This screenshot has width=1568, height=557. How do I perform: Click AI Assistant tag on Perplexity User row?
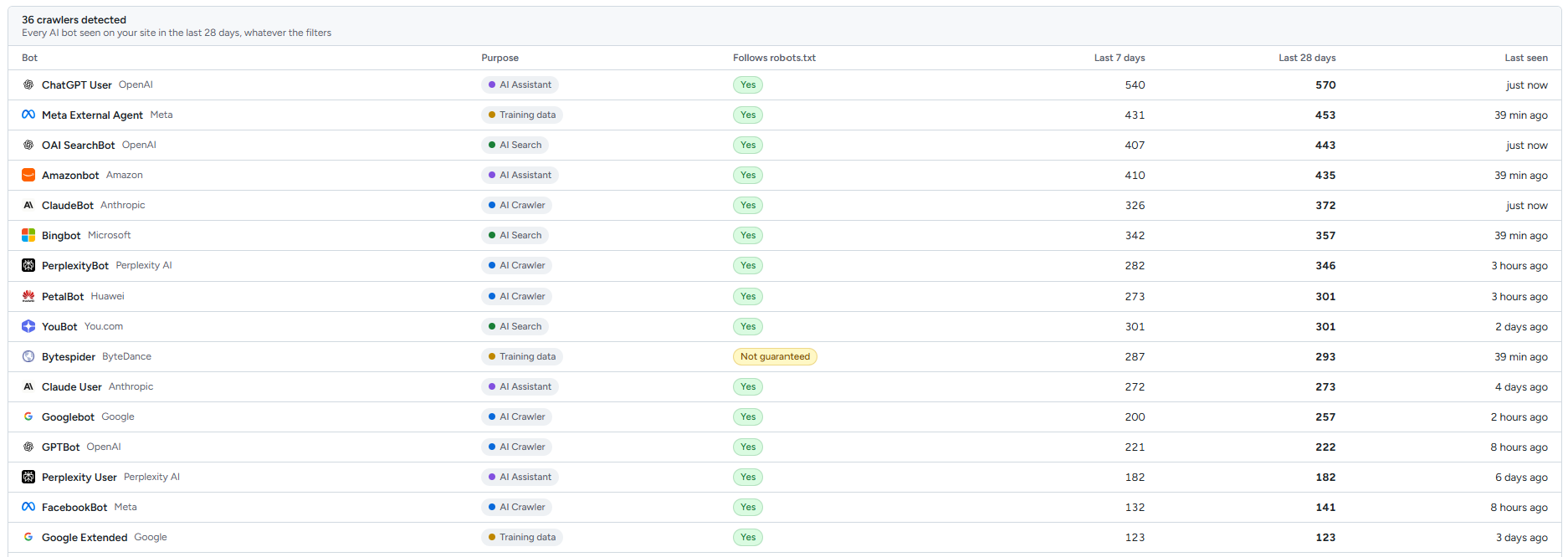coord(520,477)
